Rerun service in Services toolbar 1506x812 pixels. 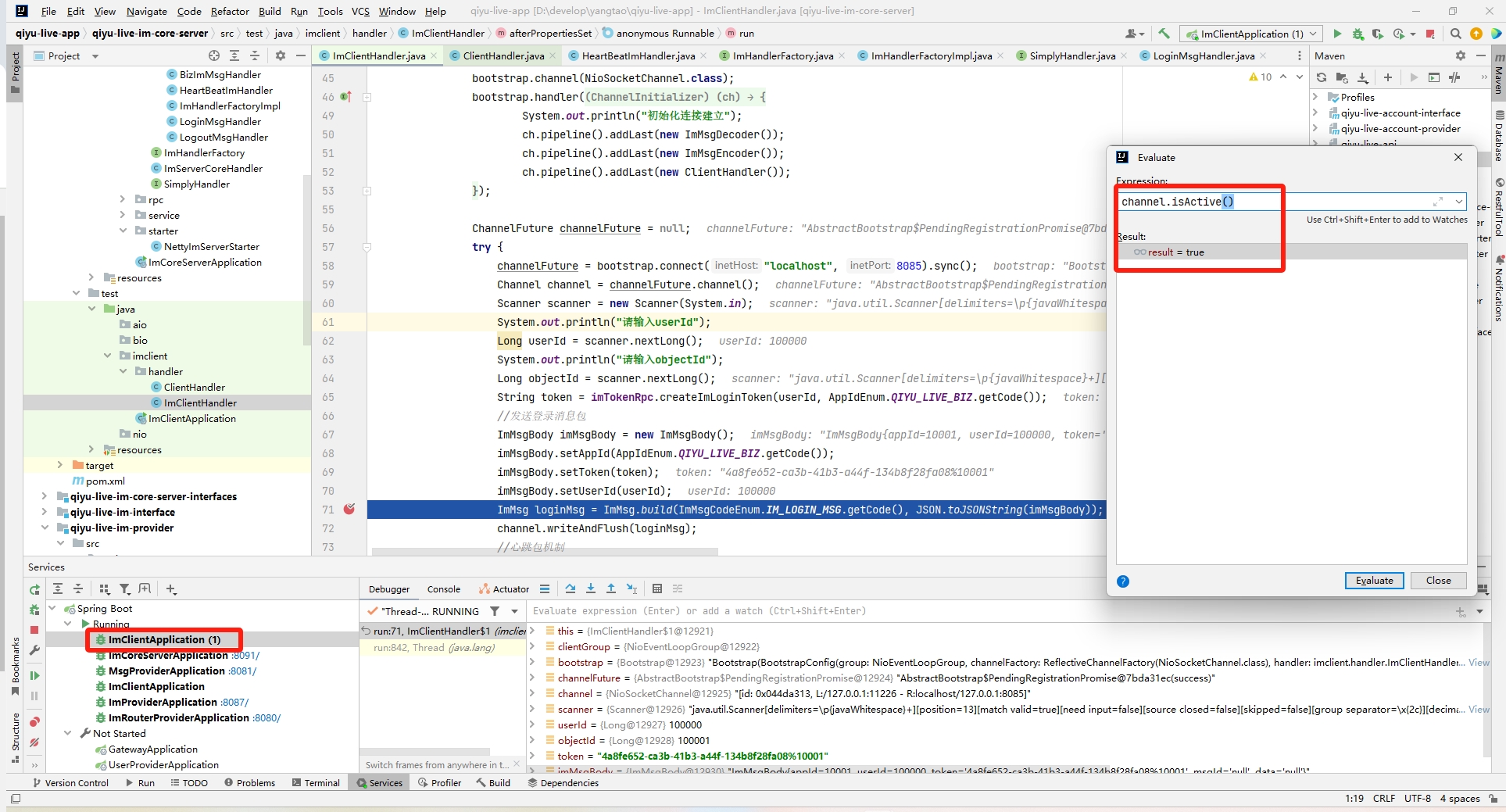pyautogui.click(x=34, y=589)
